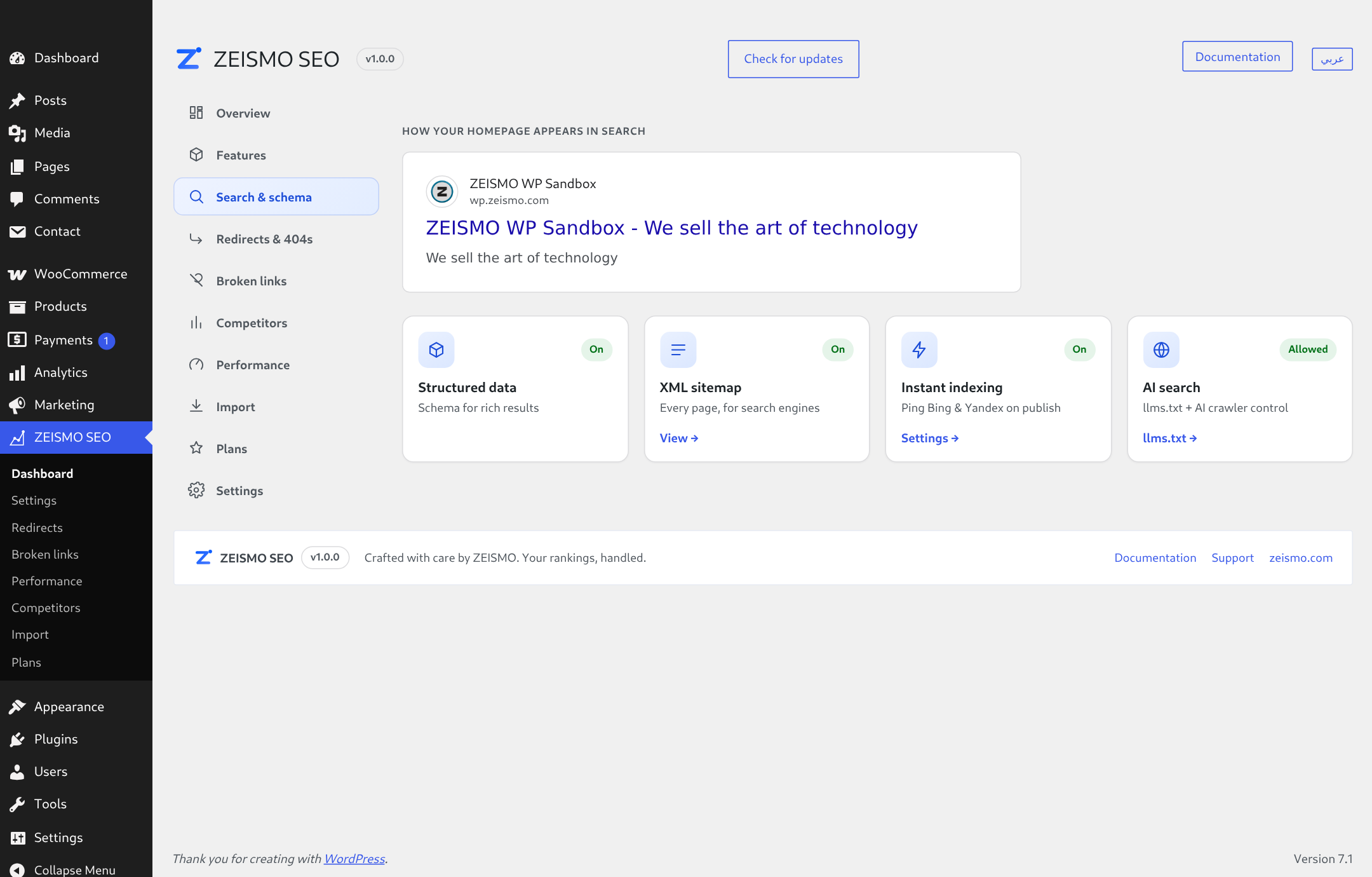Click the Performance gauge icon
The width and height of the screenshot is (1372, 877).
[196, 364]
